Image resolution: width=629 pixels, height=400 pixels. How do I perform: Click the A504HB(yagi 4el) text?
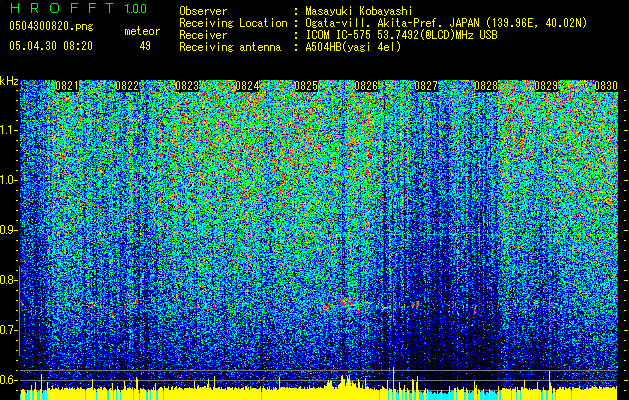[353, 47]
